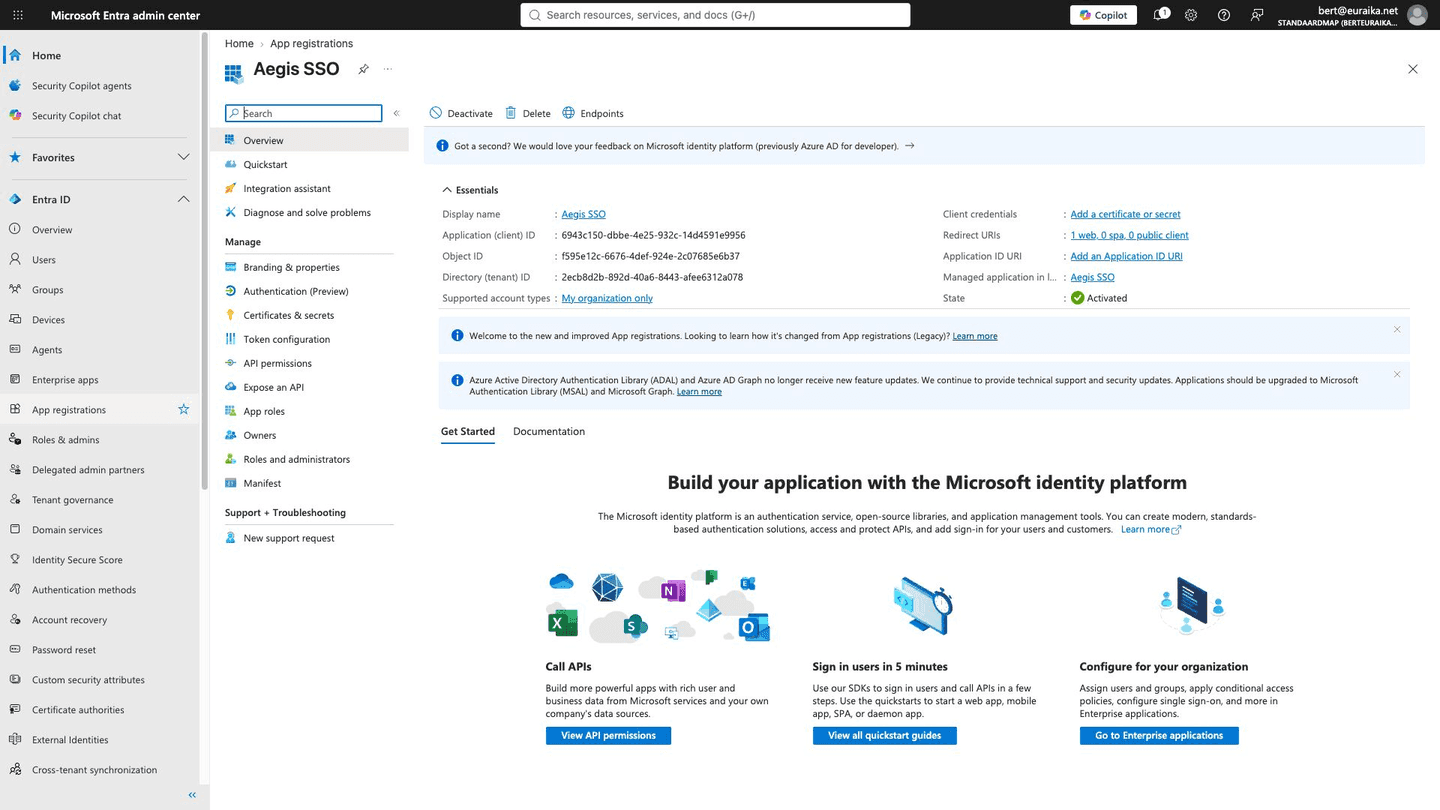Open the waffle app launcher icon
Viewport: 1440px width, 810px height.
(x=19, y=15)
